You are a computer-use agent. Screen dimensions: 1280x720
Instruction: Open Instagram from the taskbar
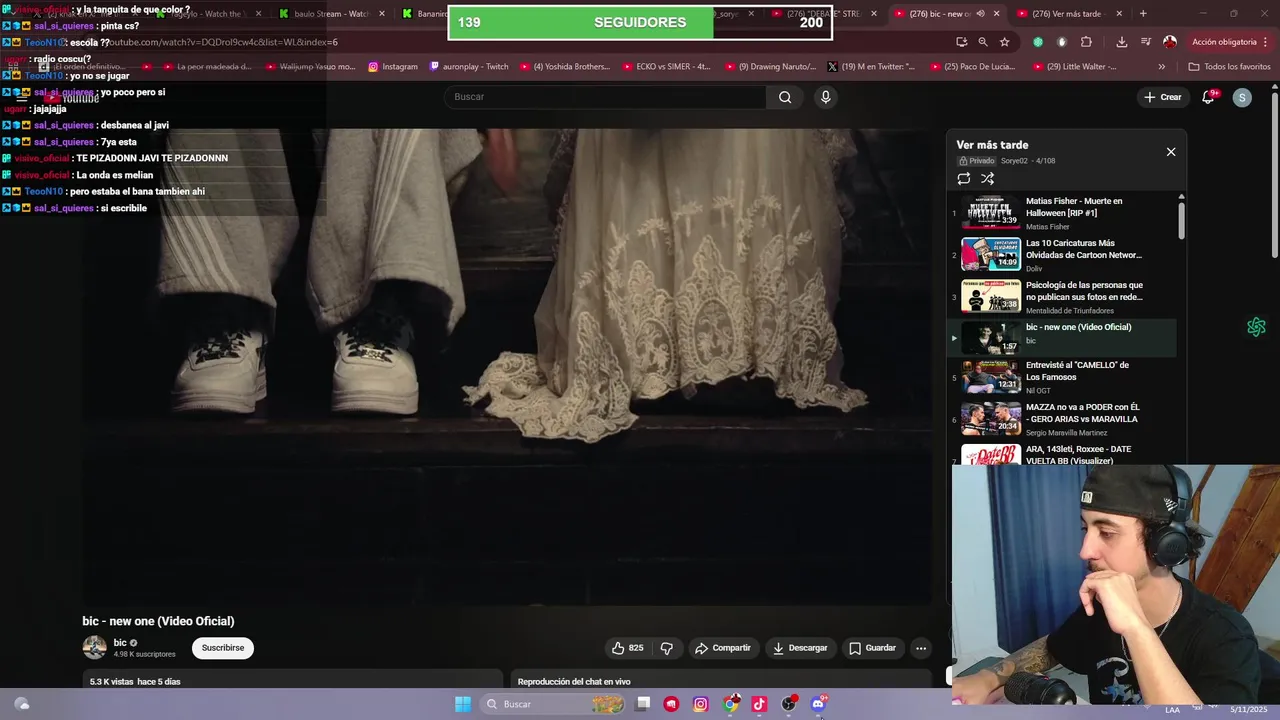click(700, 704)
